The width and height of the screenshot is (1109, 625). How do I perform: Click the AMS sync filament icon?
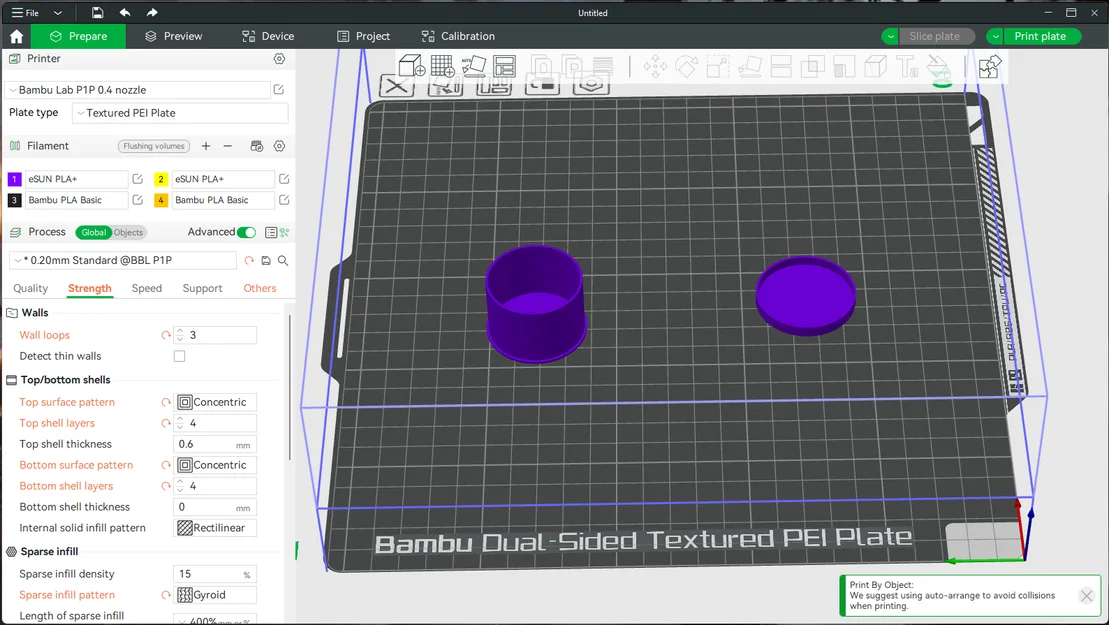(257, 146)
